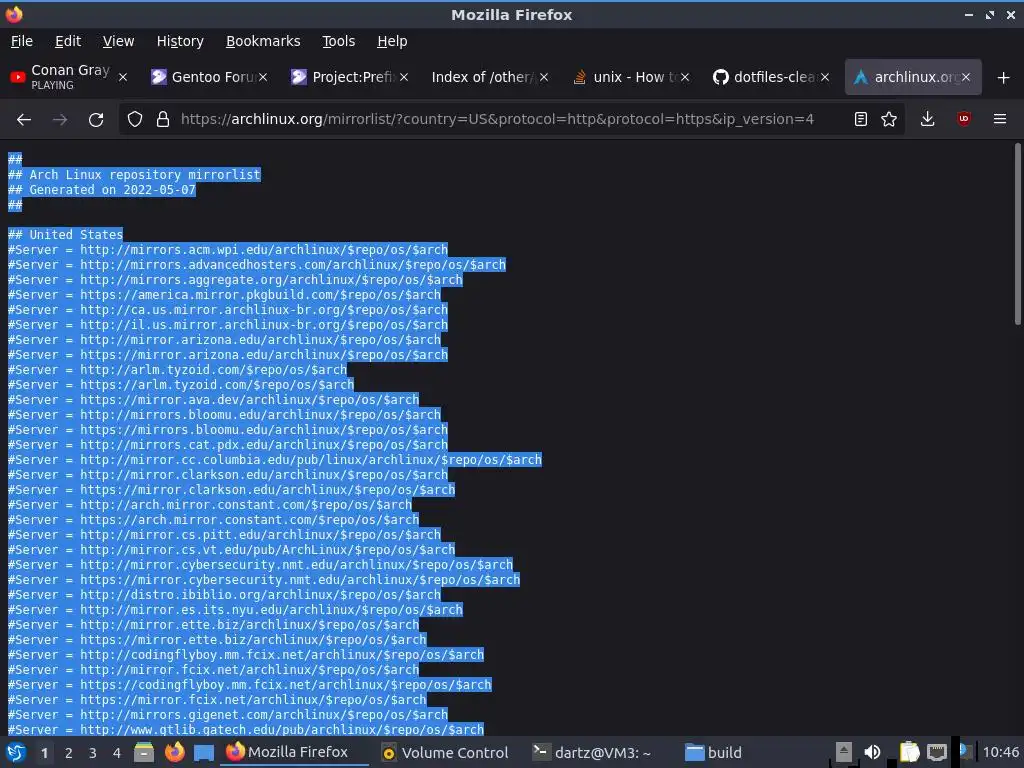1024x768 pixels.
Task: Open Volume Control window from taskbar
Action: click(445, 752)
